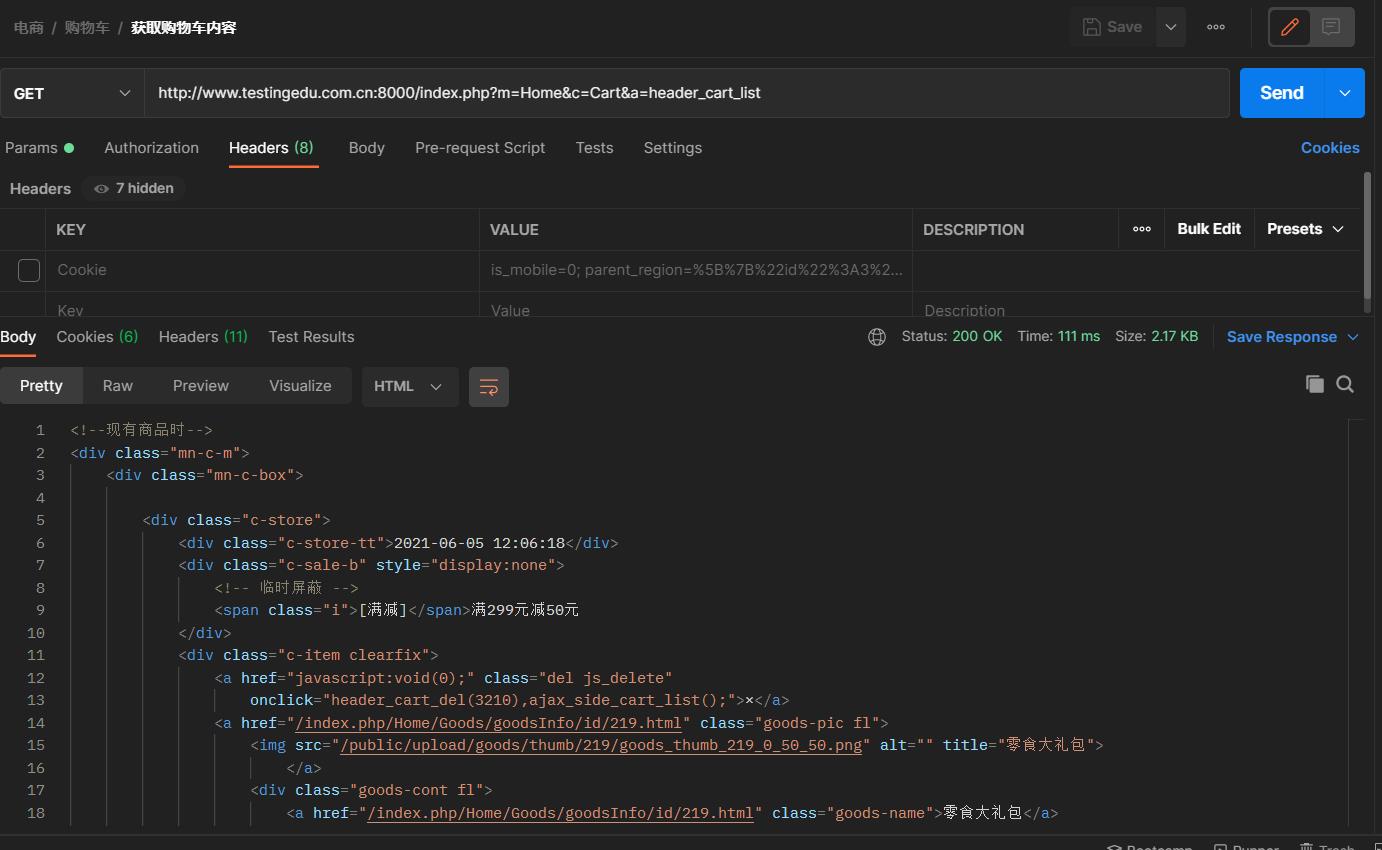
Task: Open response Headers (11) tab
Action: coord(203,337)
